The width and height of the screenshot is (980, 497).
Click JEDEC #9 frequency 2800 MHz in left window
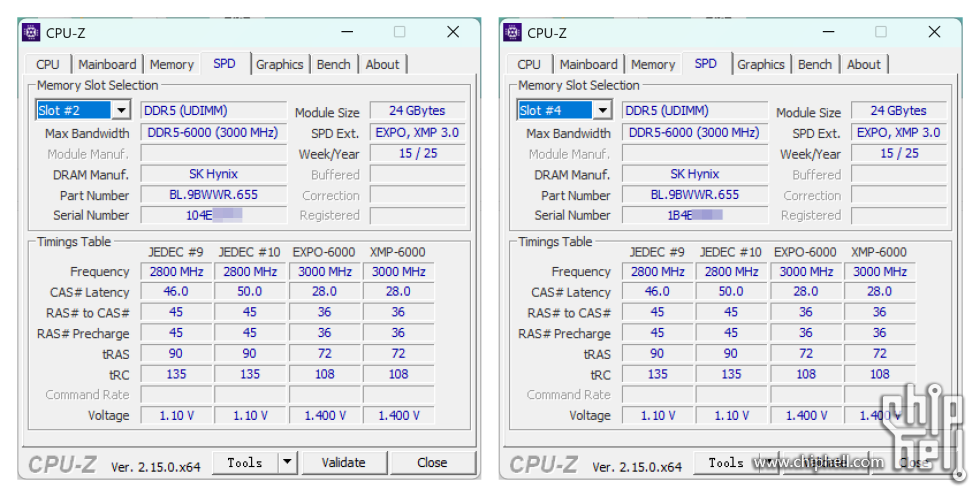[x=176, y=271]
